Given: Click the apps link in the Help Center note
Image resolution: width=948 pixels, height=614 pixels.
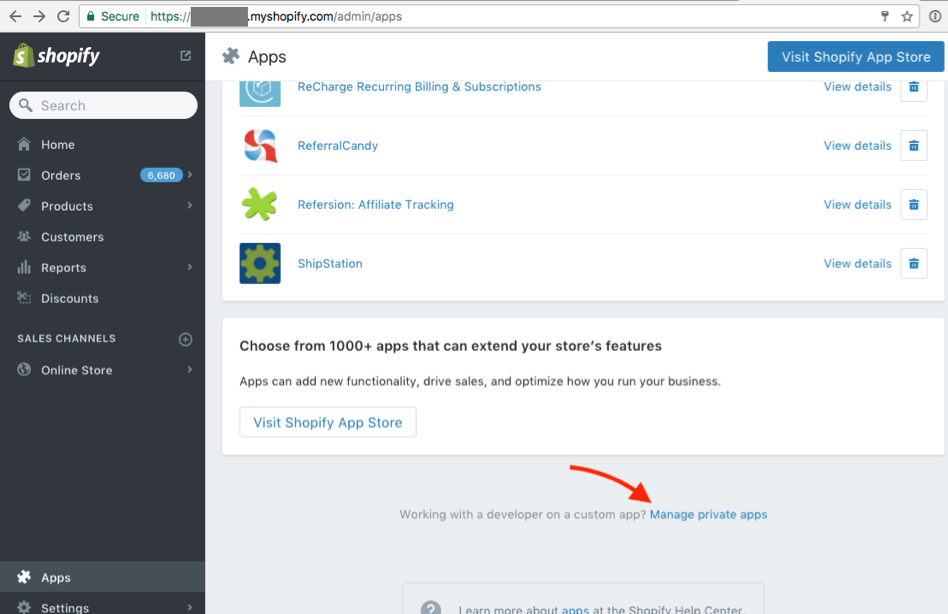Looking at the screenshot, I should coord(575,609).
